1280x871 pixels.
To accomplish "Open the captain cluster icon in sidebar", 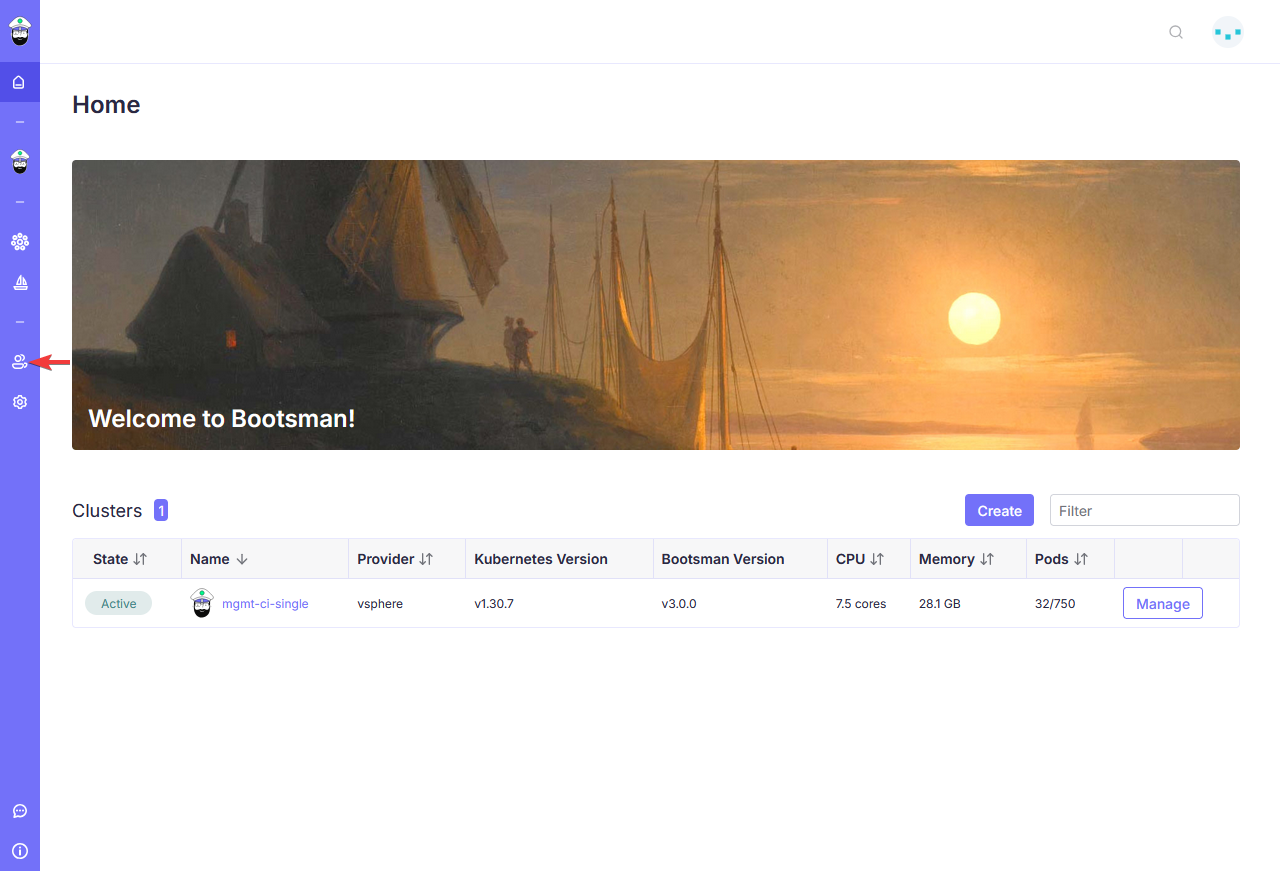I will tap(19, 161).
